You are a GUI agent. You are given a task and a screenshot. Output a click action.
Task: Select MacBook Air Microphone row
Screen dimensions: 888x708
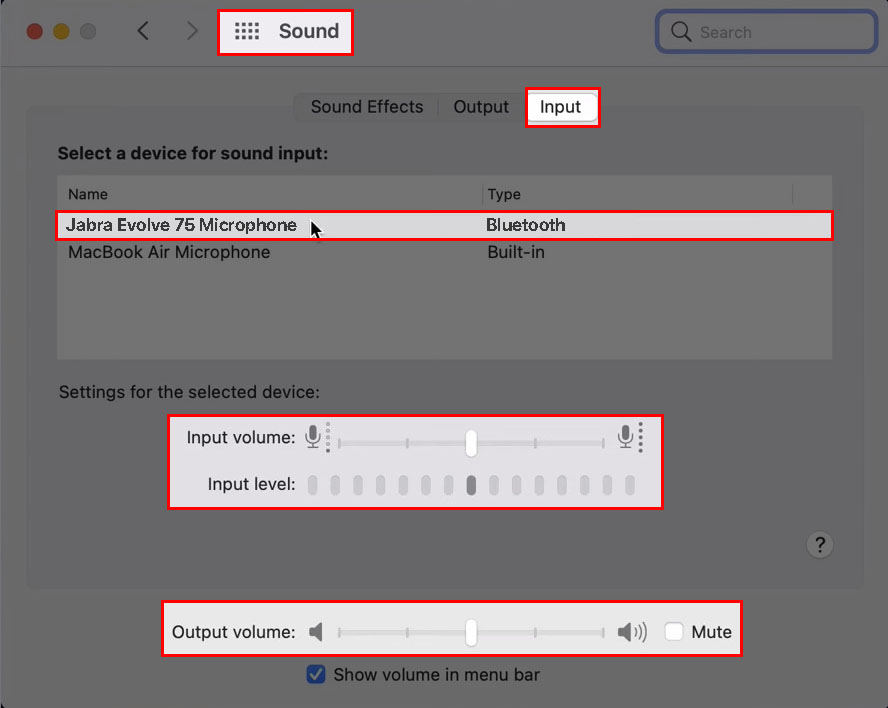[x=444, y=252]
